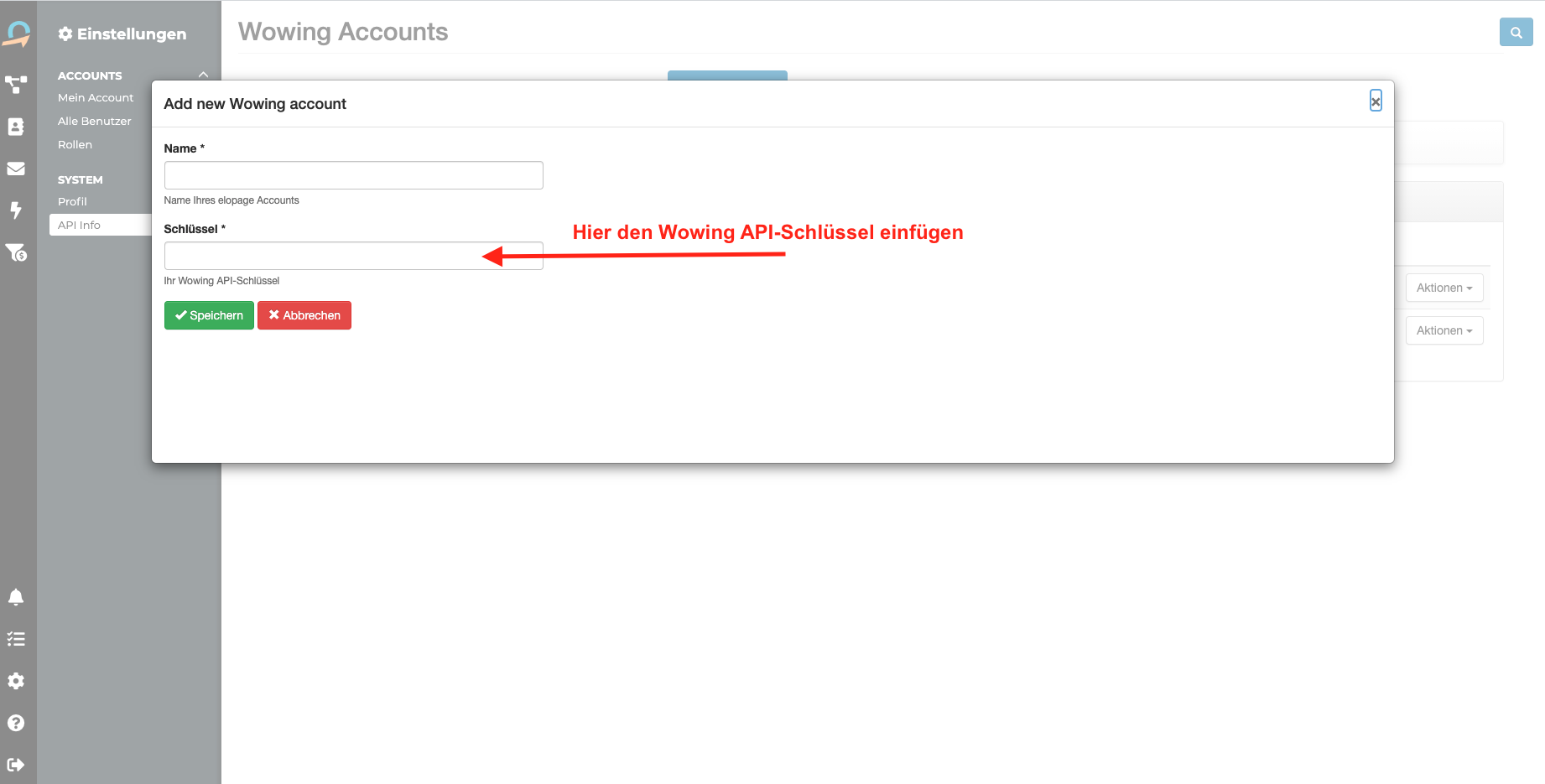This screenshot has width=1545, height=784.
Task: Collapse the ACCOUNTS section chevron
Action: pos(203,75)
